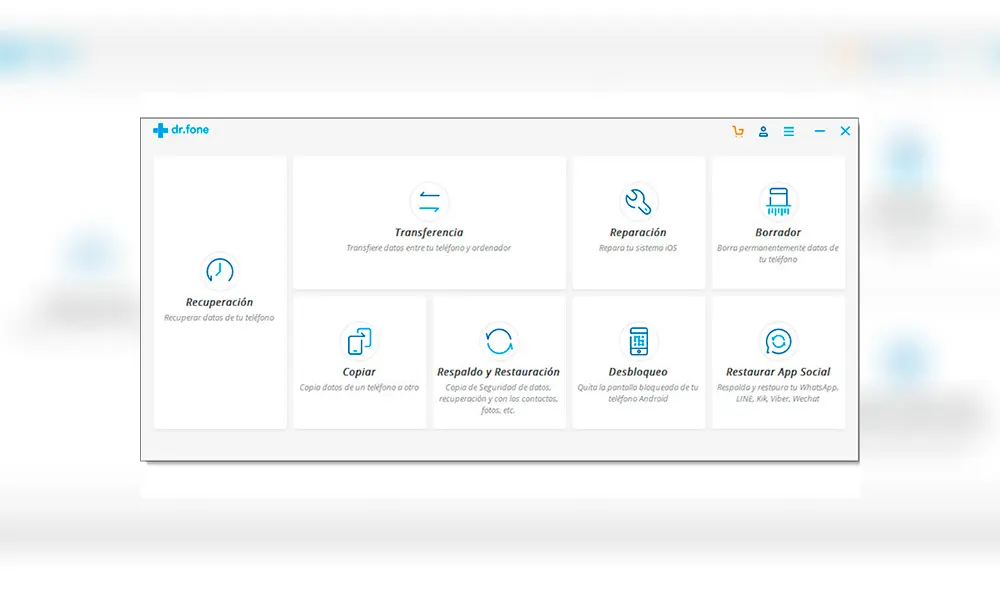Minimize the dr.fone window
Image resolution: width=1000 pixels, height=590 pixels.
point(820,131)
